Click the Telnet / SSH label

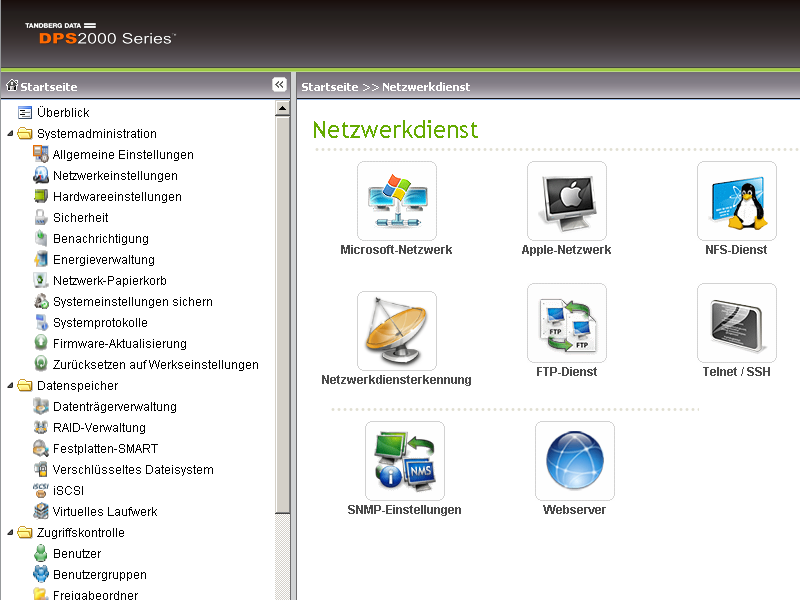736,371
